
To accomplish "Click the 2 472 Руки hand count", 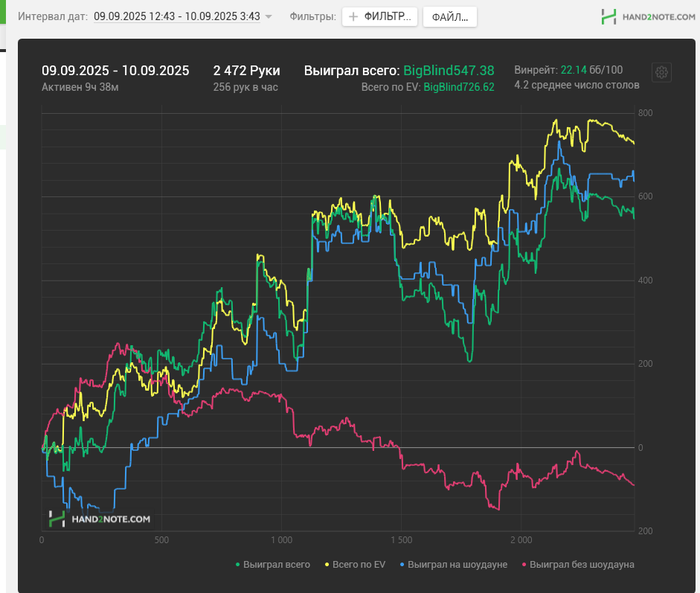I will pos(246,71).
